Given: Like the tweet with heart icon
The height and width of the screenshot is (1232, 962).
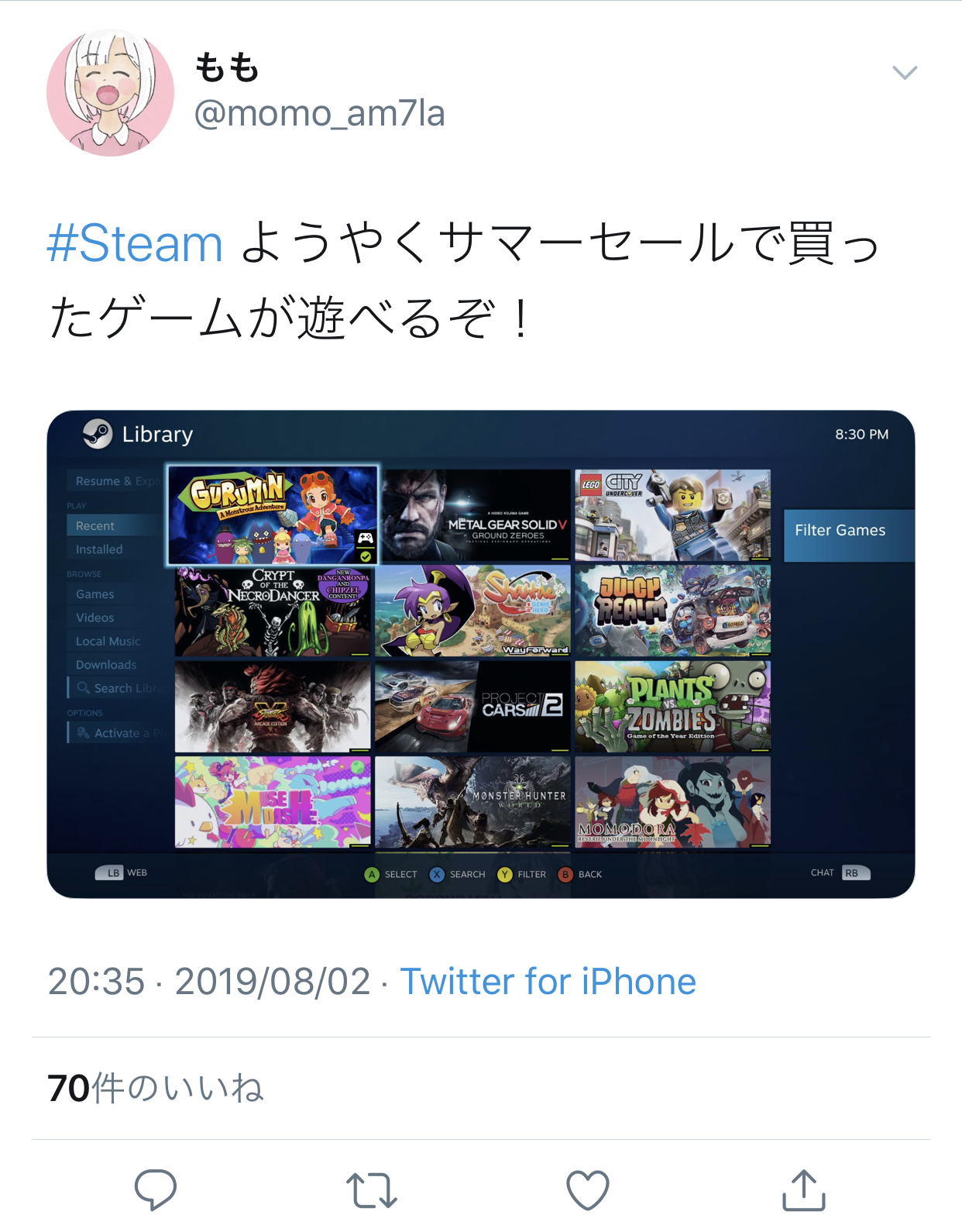Looking at the screenshot, I should (x=588, y=1189).
